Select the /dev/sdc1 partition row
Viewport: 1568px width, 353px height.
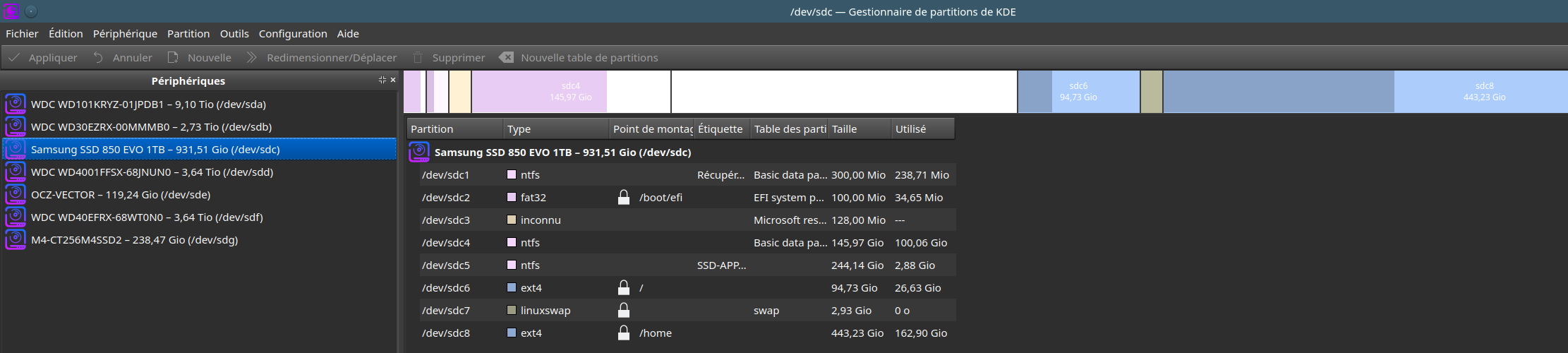[x=688, y=174]
